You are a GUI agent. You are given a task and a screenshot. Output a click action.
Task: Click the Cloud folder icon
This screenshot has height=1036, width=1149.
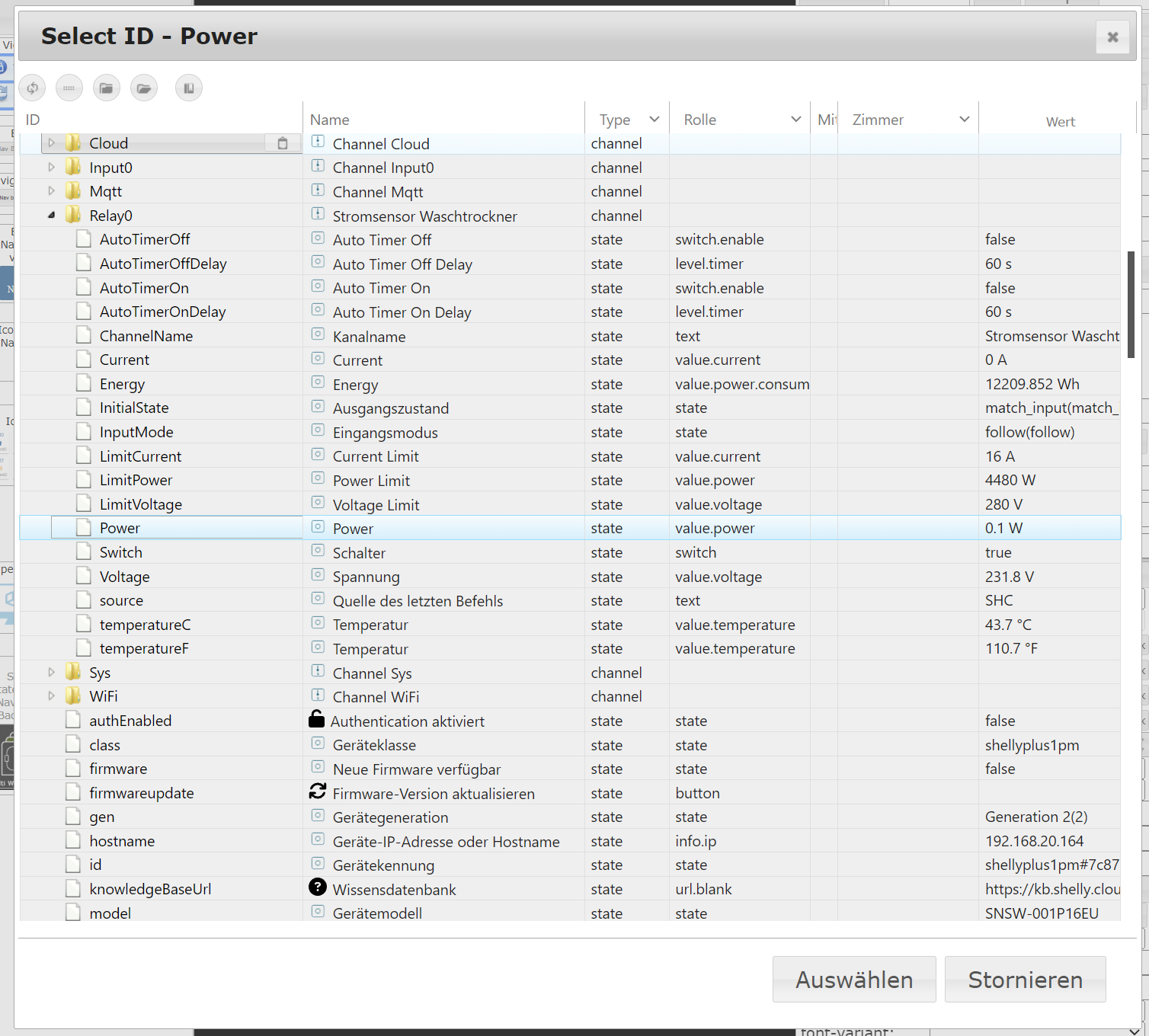[x=73, y=143]
